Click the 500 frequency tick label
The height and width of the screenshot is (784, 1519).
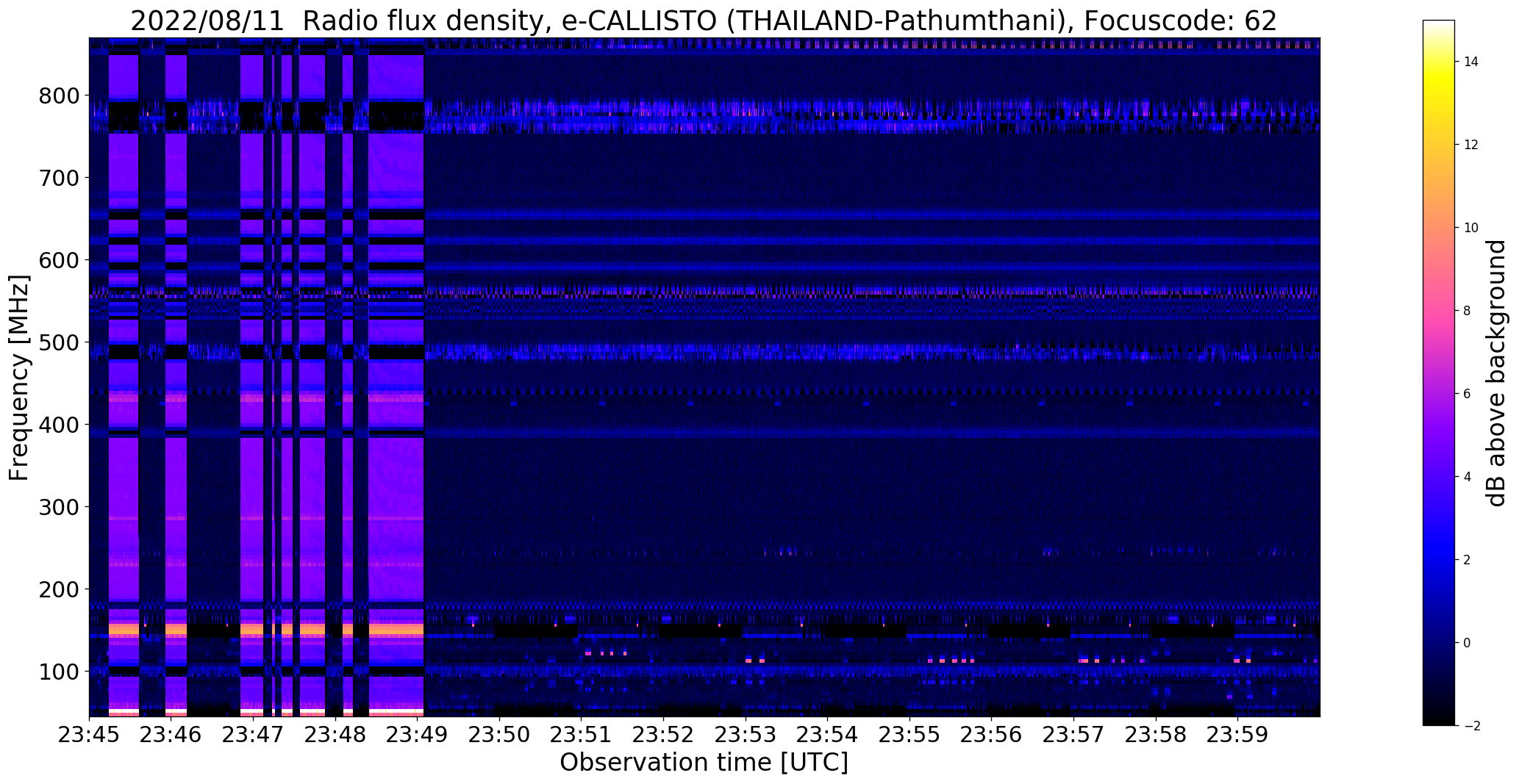59,343
